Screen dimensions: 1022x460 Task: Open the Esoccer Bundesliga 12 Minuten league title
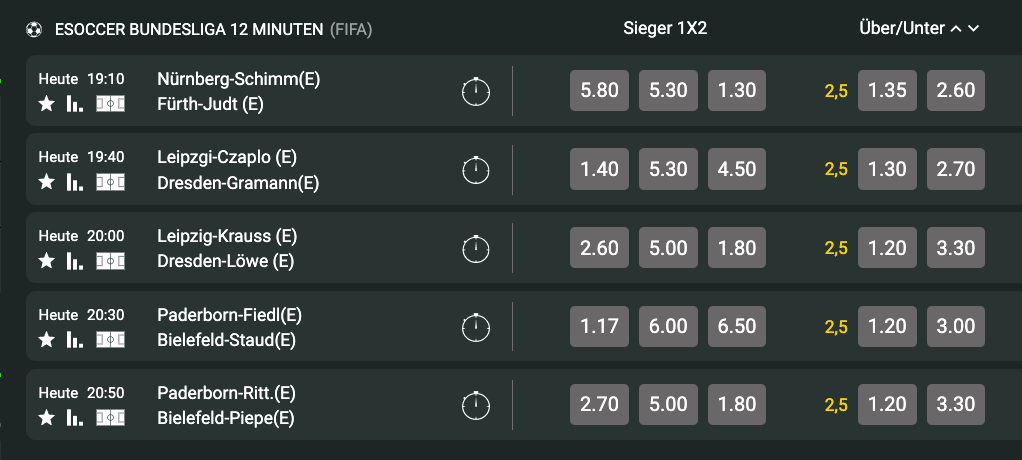pyautogui.click(x=189, y=29)
